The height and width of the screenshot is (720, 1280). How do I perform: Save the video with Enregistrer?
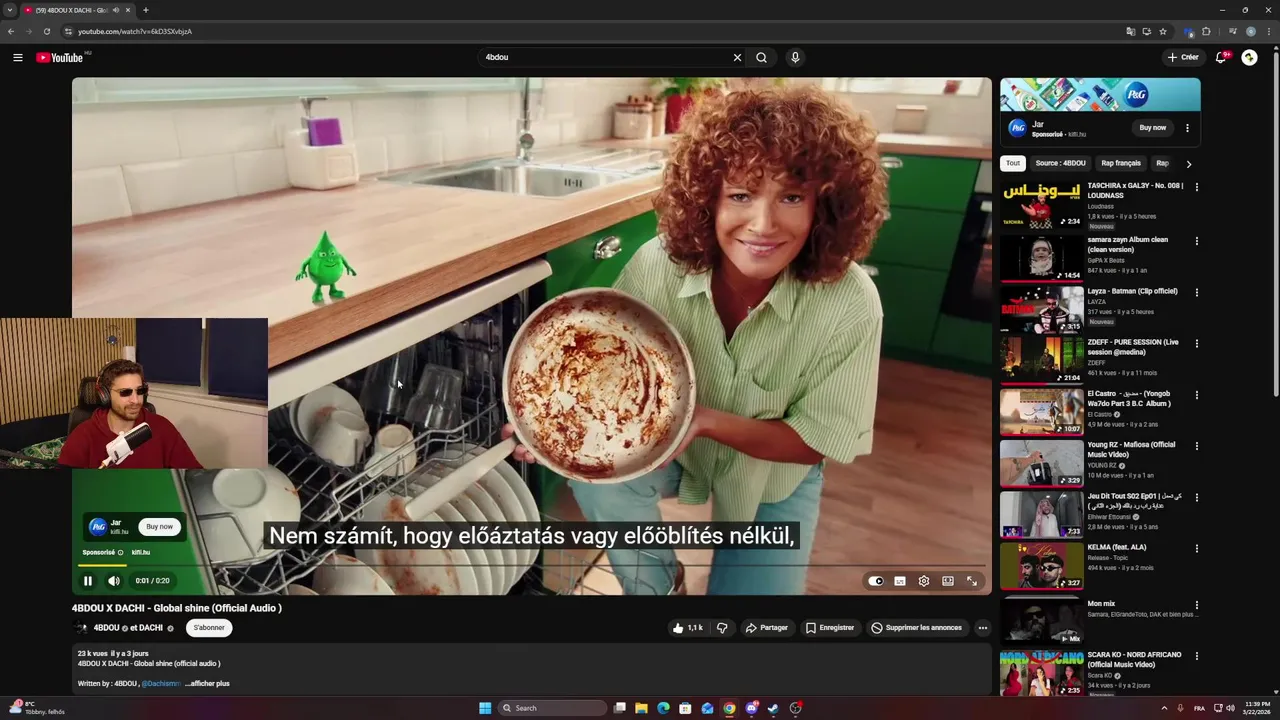(x=829, y=628)
